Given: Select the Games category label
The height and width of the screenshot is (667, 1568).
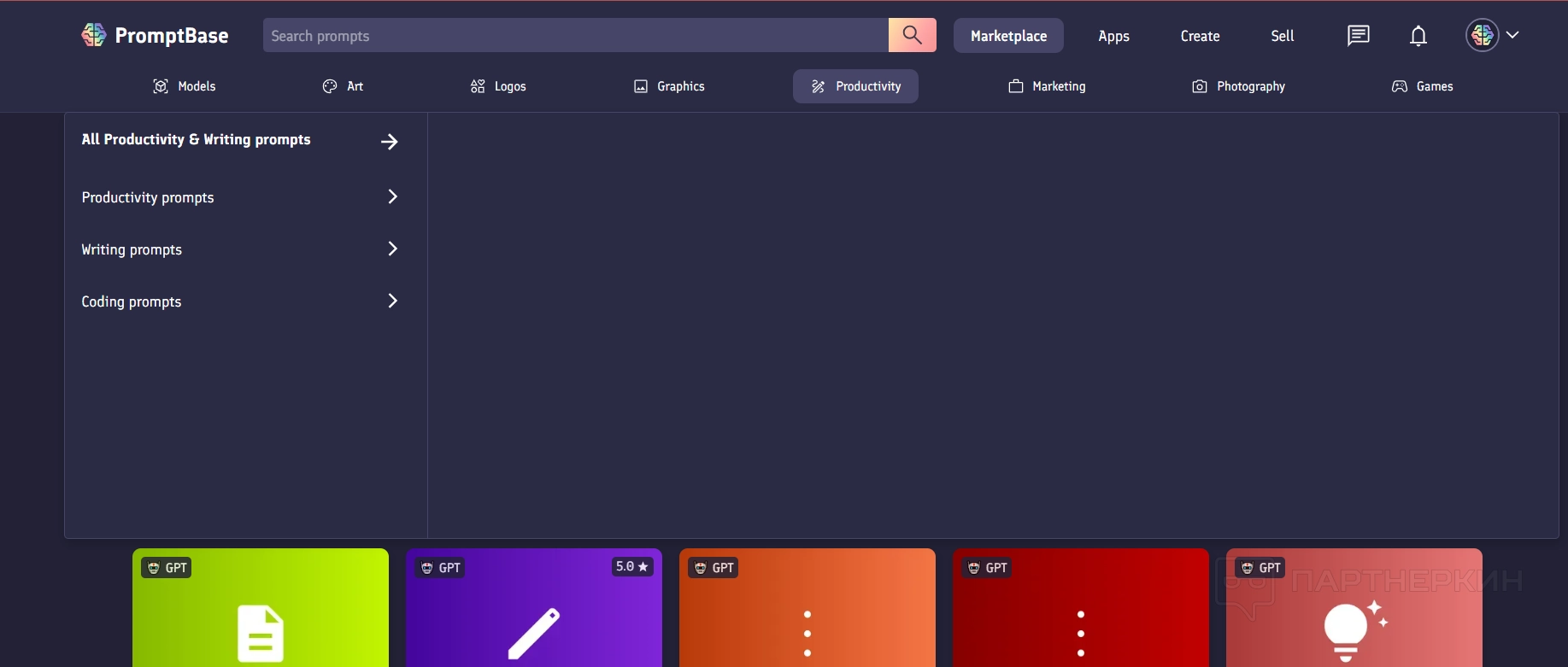Looking at the screenshot, I should click(1435, 86).
